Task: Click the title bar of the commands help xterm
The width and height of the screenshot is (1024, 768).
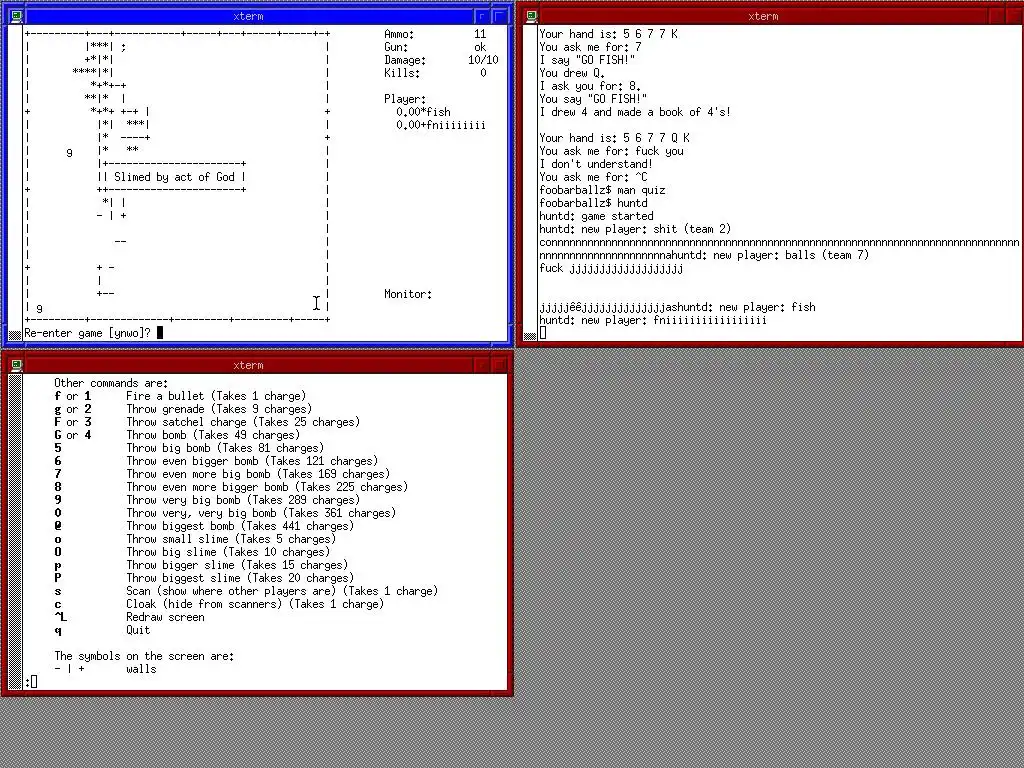Action: [x=249, y=365]
